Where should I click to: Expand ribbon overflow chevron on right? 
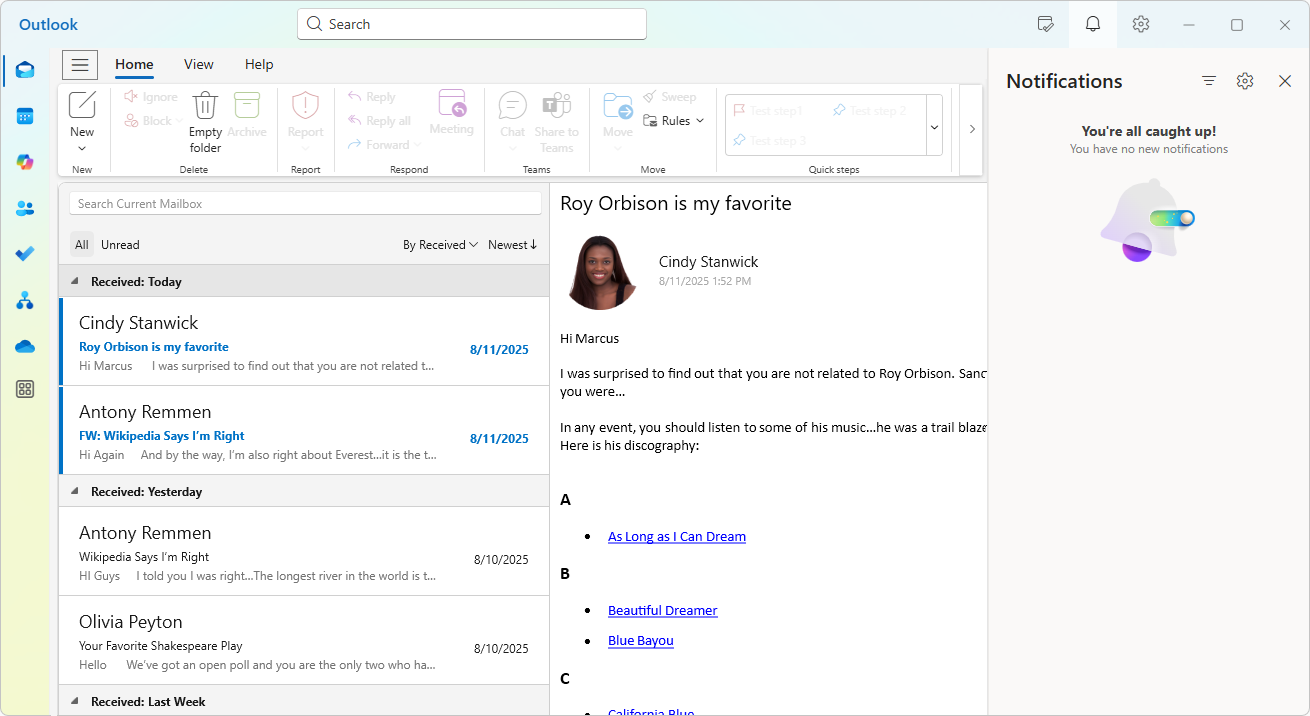(971, 129)
